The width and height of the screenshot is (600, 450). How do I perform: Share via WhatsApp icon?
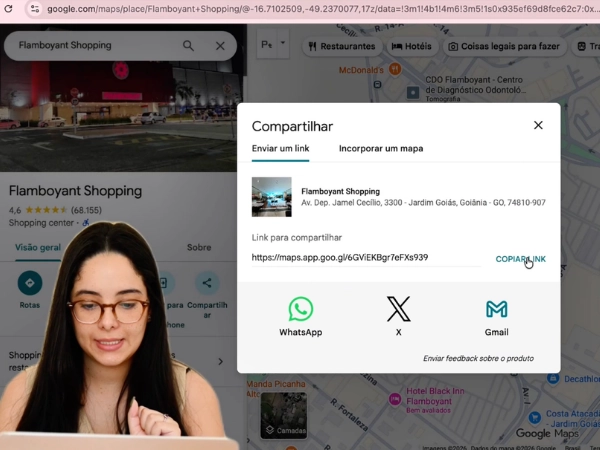coord(301,309)
